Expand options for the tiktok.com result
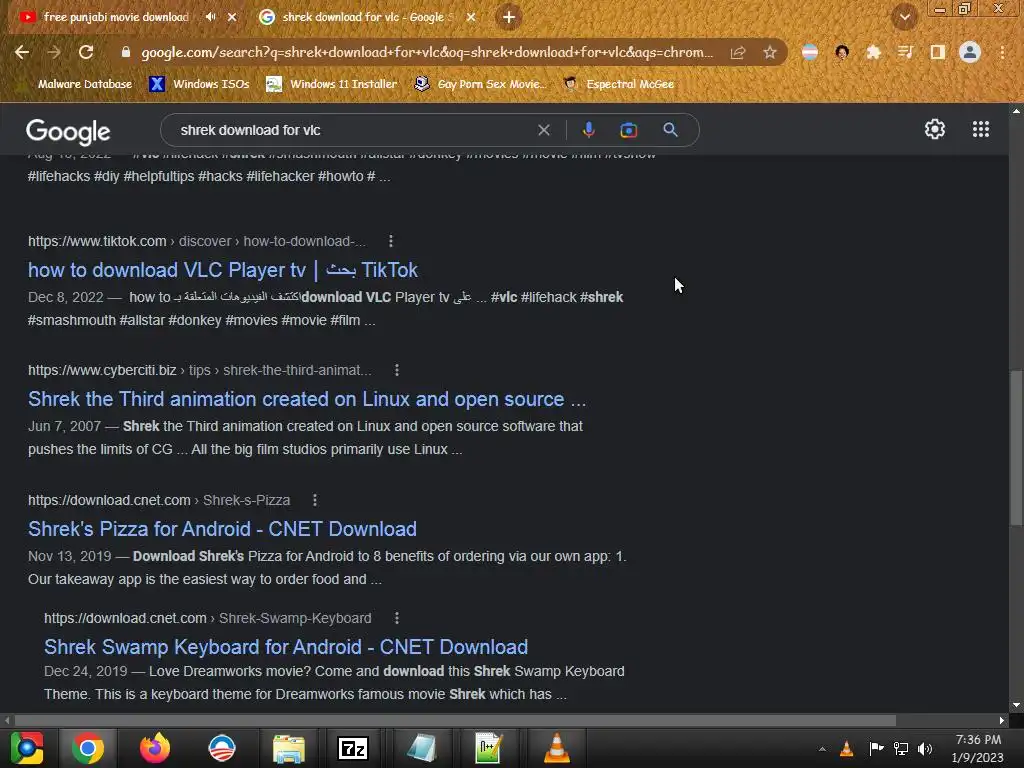 click(x=391, y=241)
